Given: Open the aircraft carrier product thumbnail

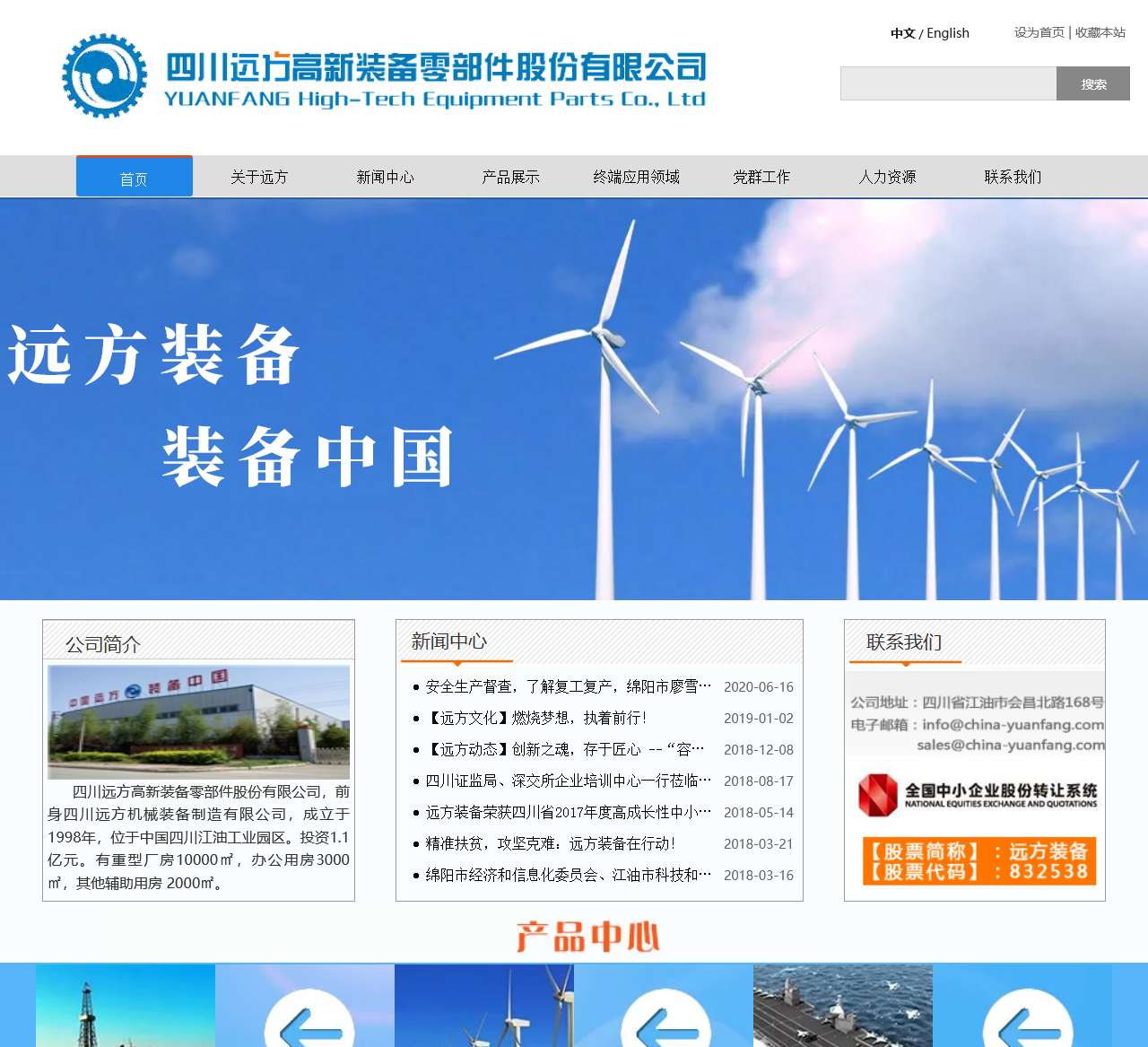Looking at the screenshot, I should tap(843, 1006).
